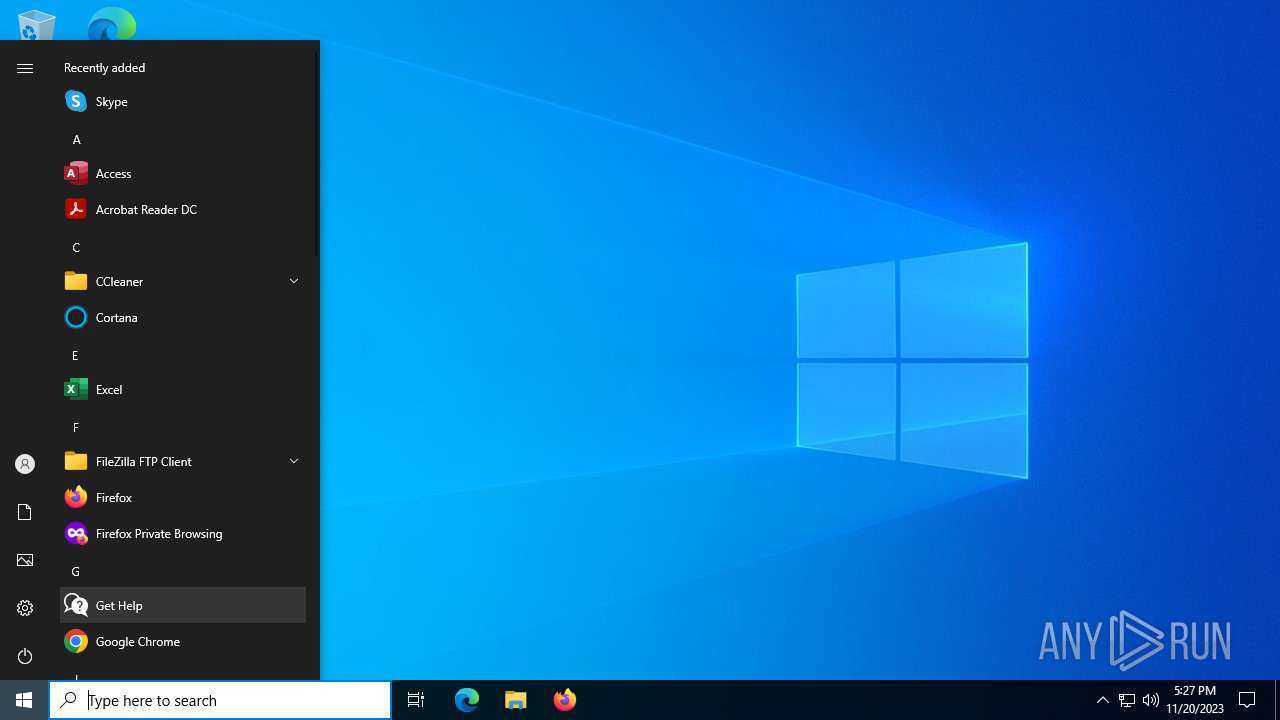Focus the Type here to search box
Viewport: 1280px width, 720px height.
pos(220,700)
